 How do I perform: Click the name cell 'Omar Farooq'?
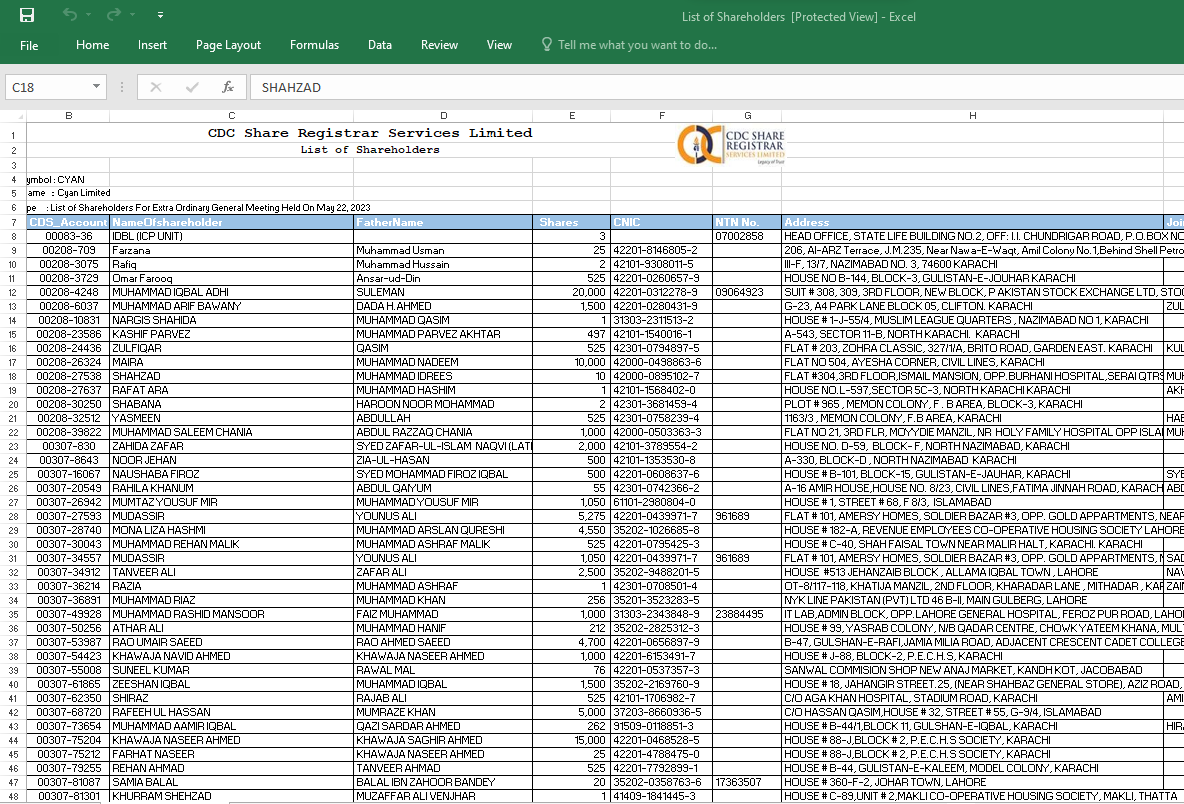pos(232,279)
